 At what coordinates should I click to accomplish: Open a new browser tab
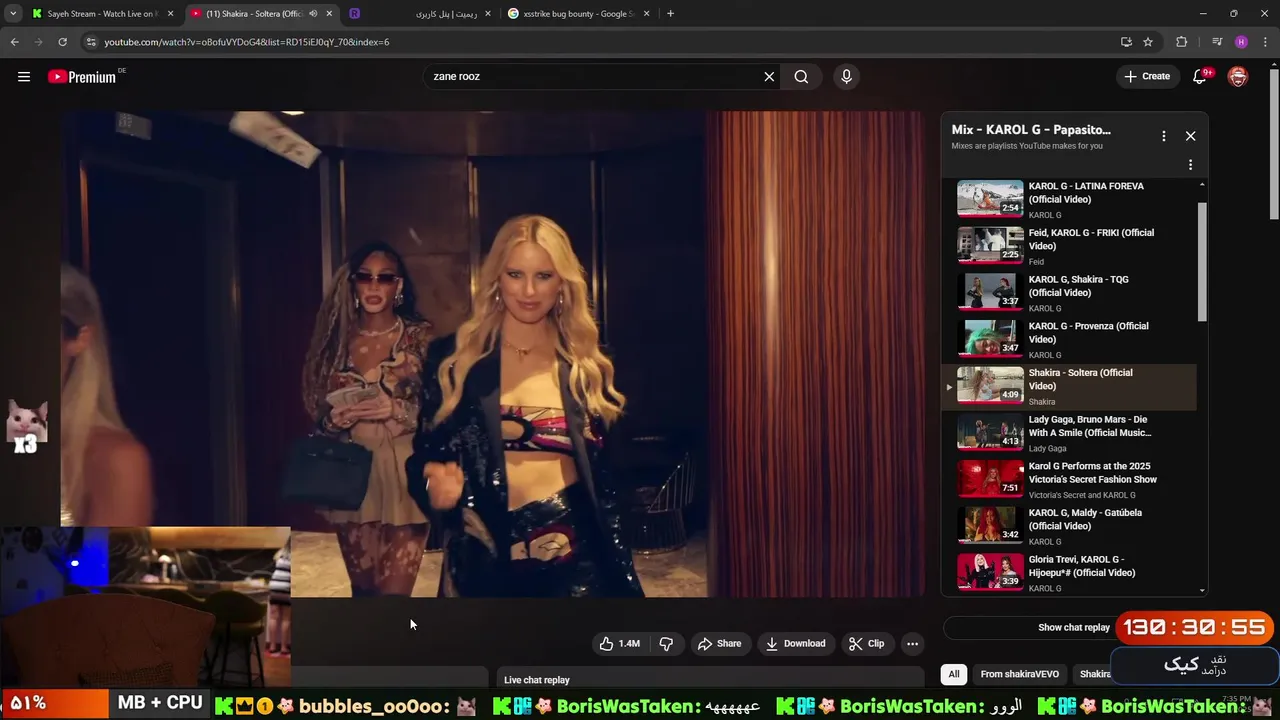point(670,14)
